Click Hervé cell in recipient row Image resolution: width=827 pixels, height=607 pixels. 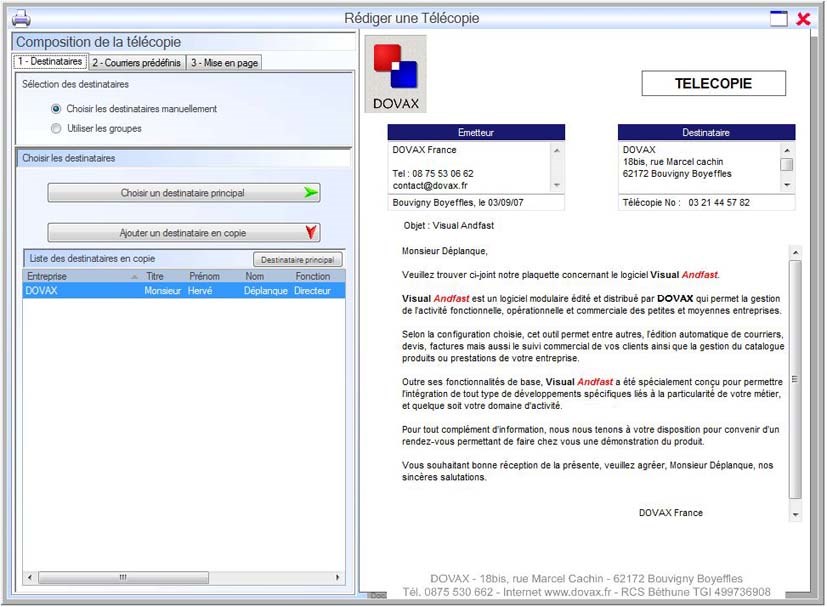click(200, 291)
